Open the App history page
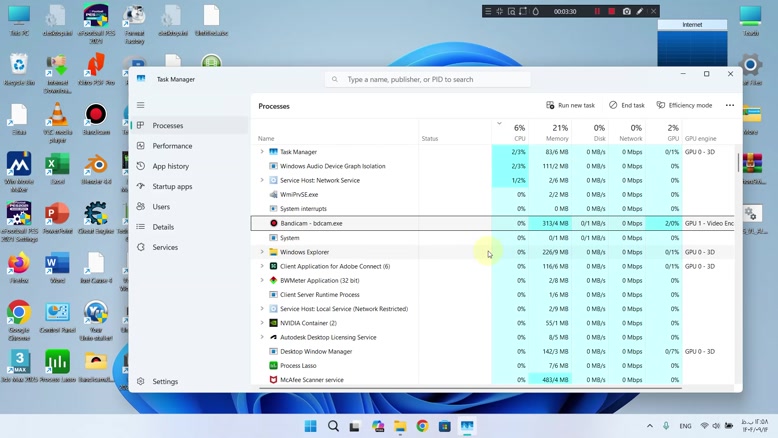778x438 pixels. (170, 166)
